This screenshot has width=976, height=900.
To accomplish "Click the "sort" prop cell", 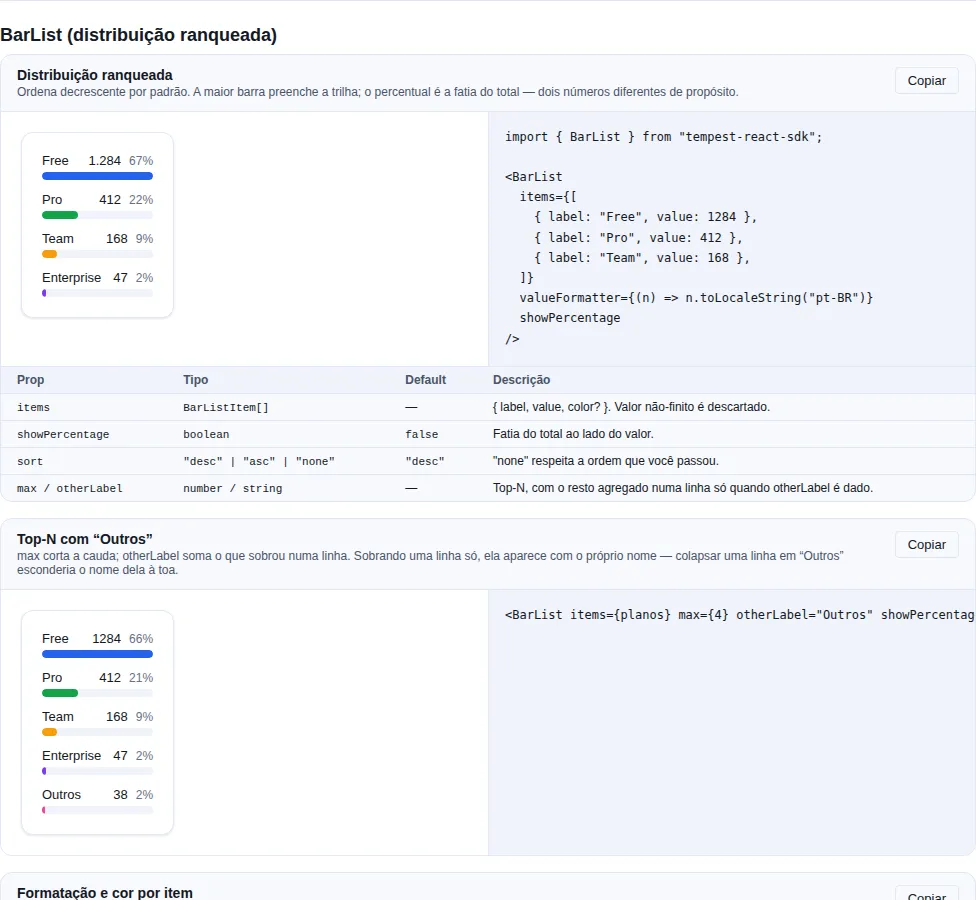I will [30, 462].
